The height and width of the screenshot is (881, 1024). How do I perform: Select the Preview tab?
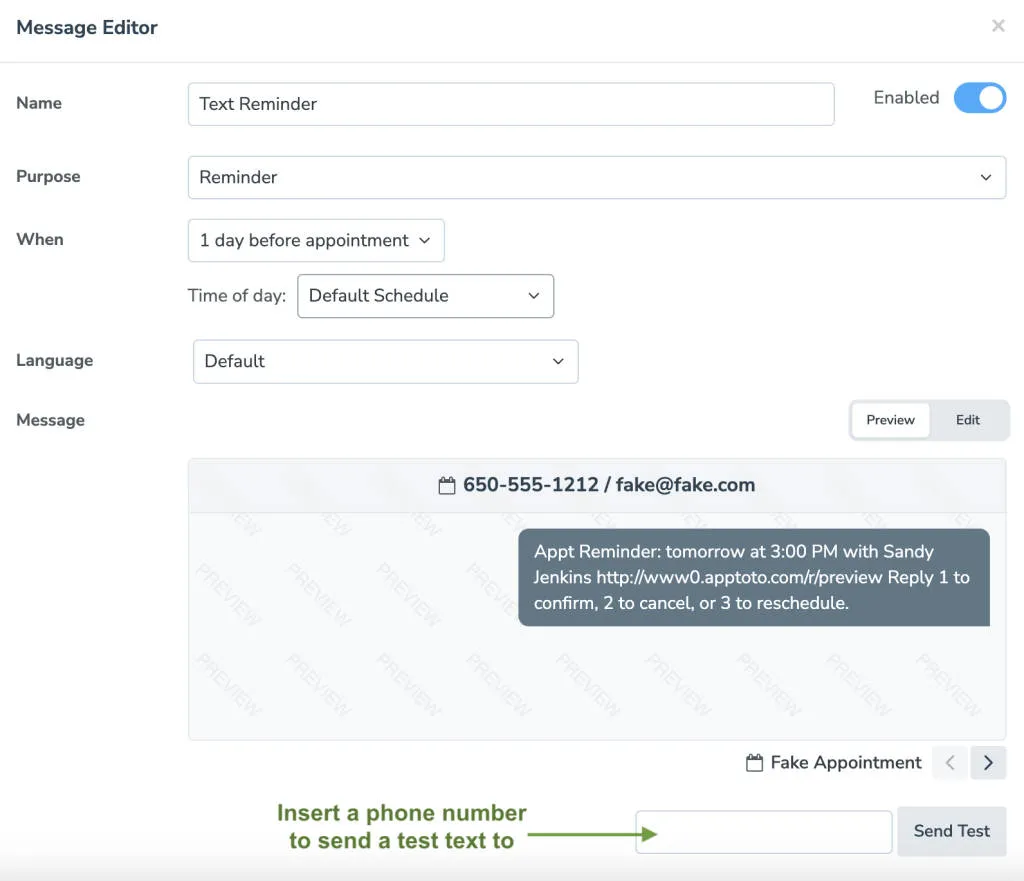point(890,420)
